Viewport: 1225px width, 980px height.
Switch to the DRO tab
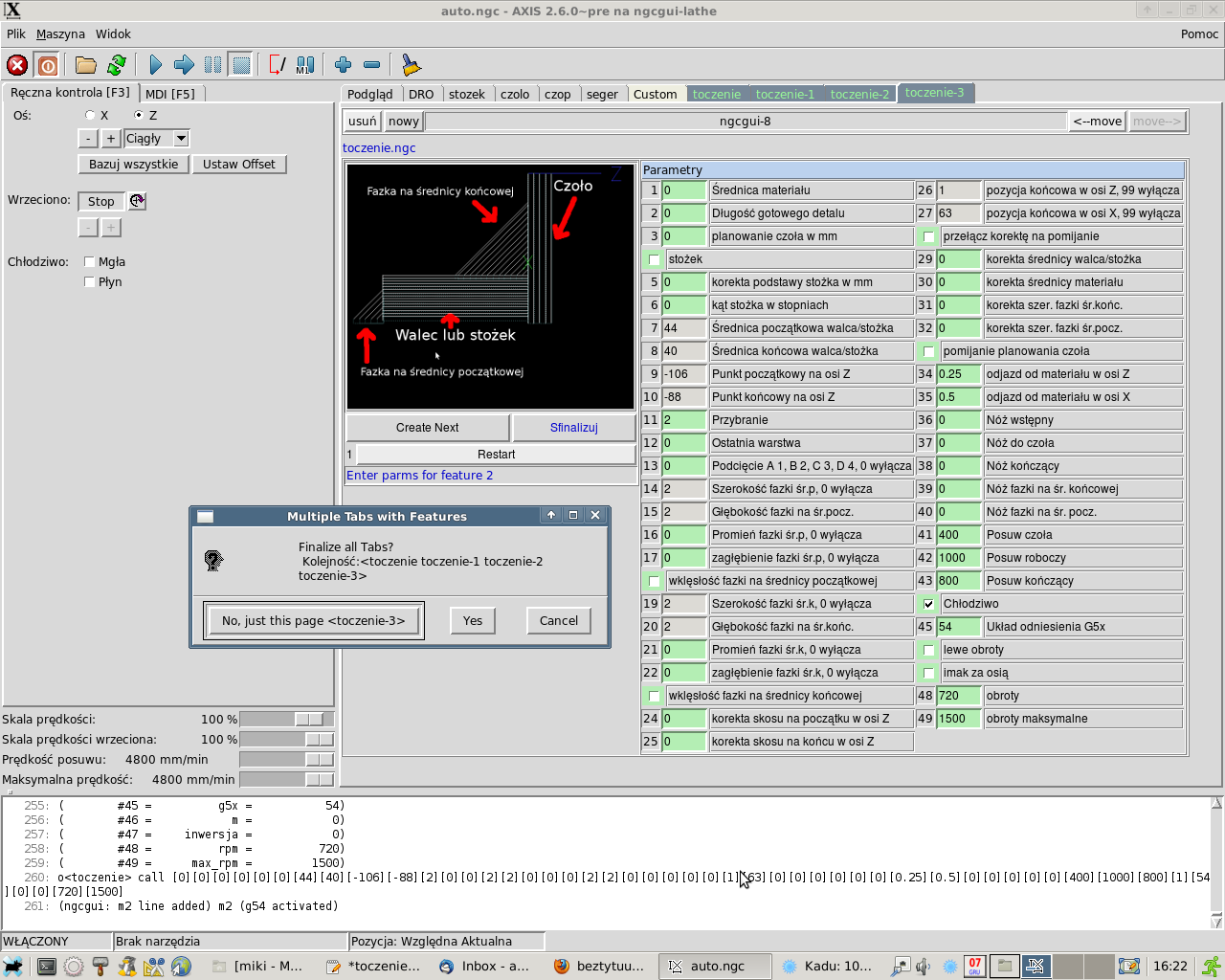421,94
